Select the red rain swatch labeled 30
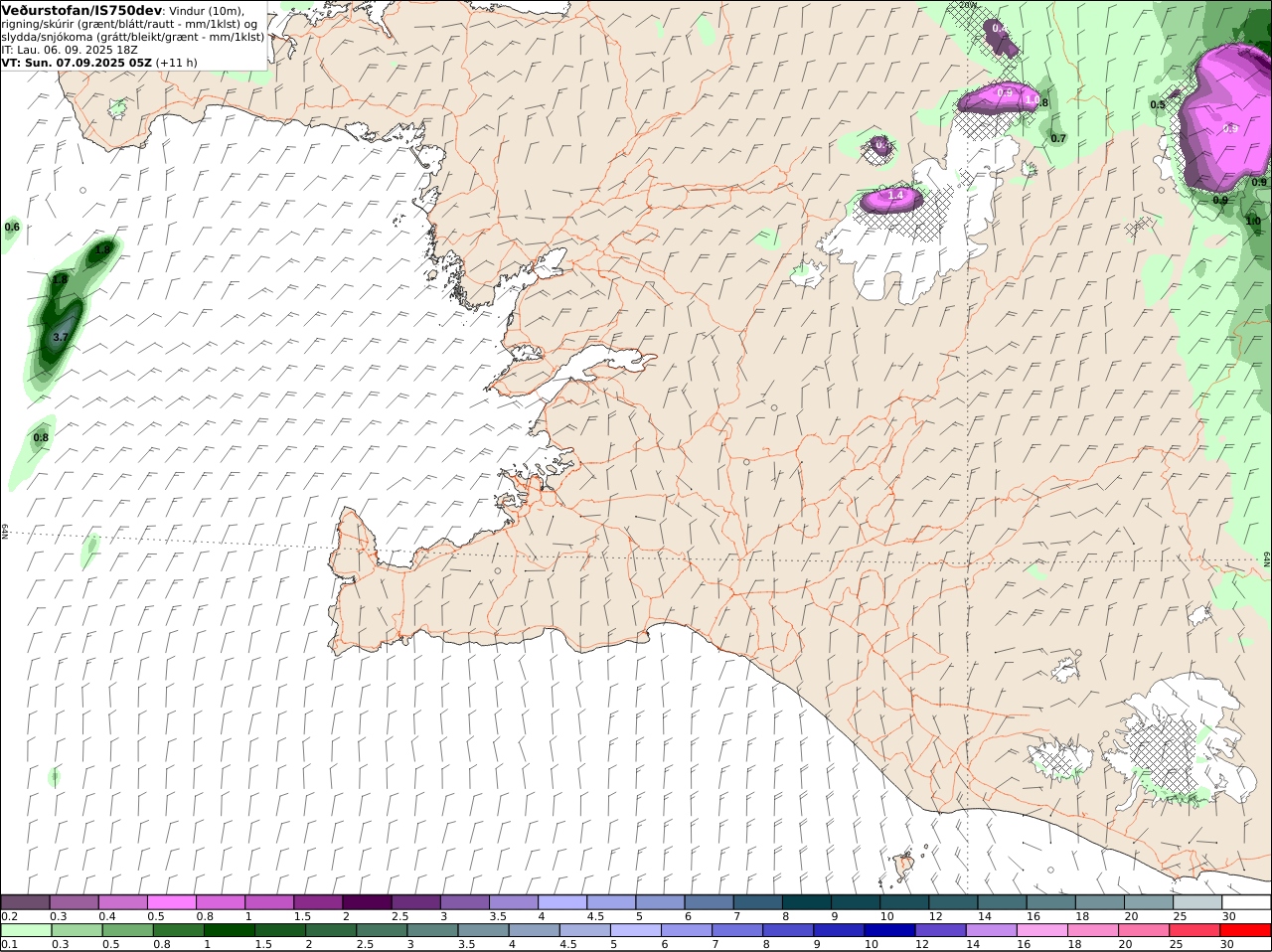 [1246, 930]
